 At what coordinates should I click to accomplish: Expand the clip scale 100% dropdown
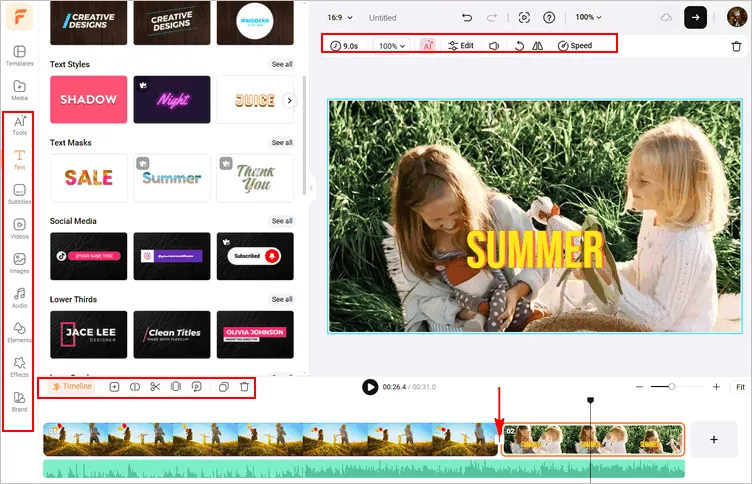(391, 46)
